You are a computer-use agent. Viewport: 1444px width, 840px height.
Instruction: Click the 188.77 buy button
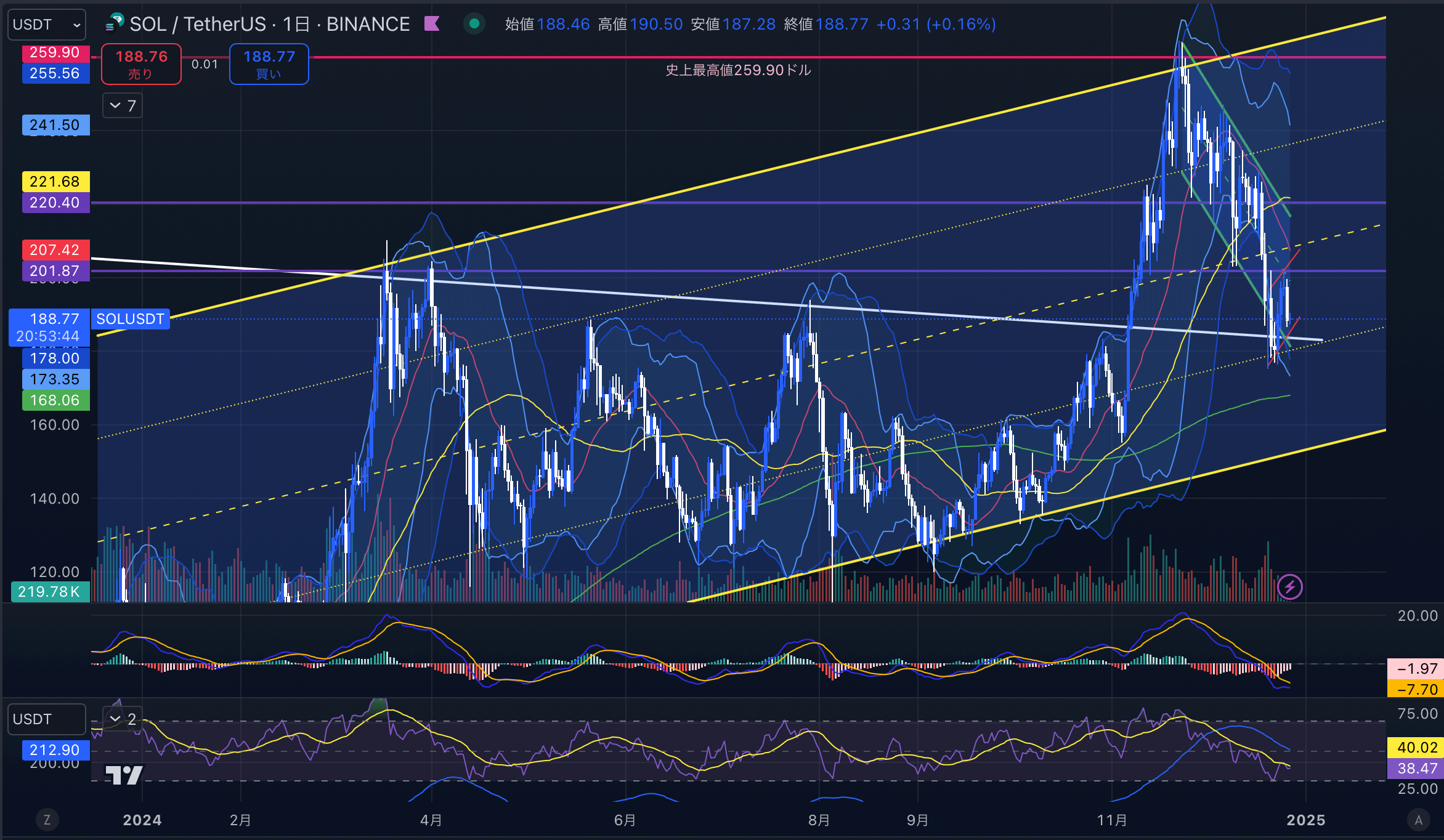coord(269,64)
